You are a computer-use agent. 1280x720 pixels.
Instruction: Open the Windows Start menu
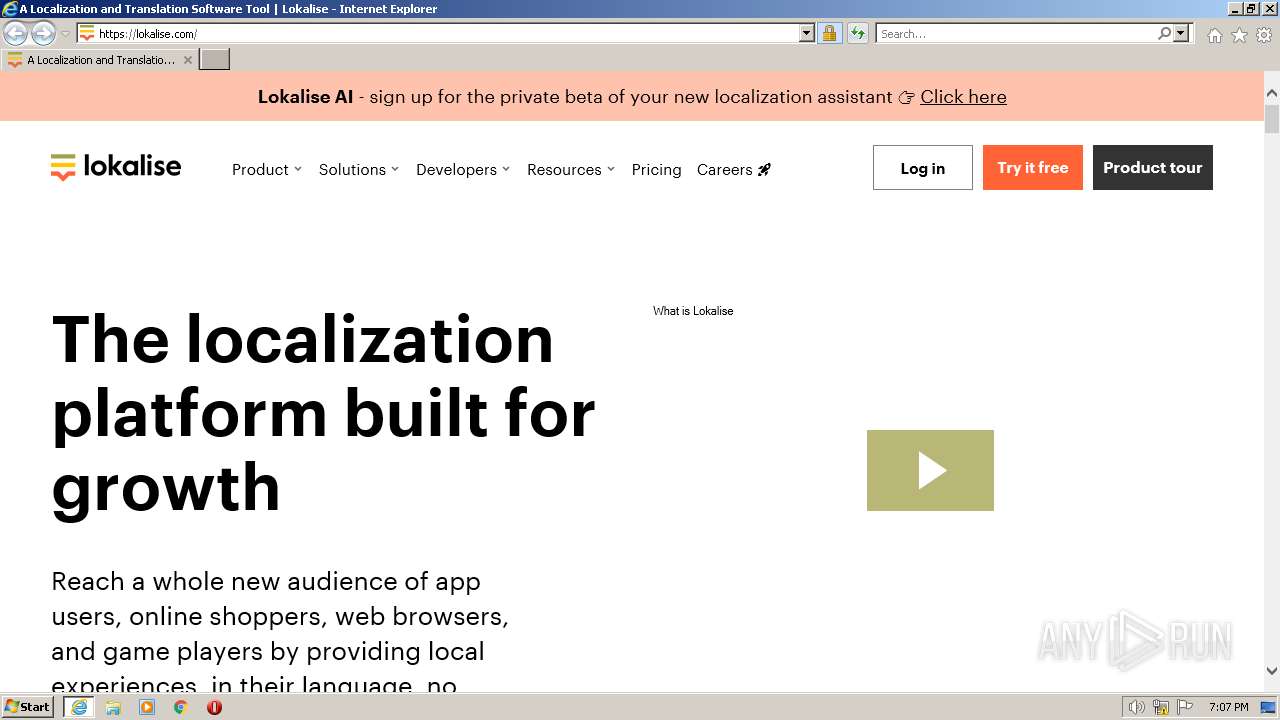(x=27, y=707)
